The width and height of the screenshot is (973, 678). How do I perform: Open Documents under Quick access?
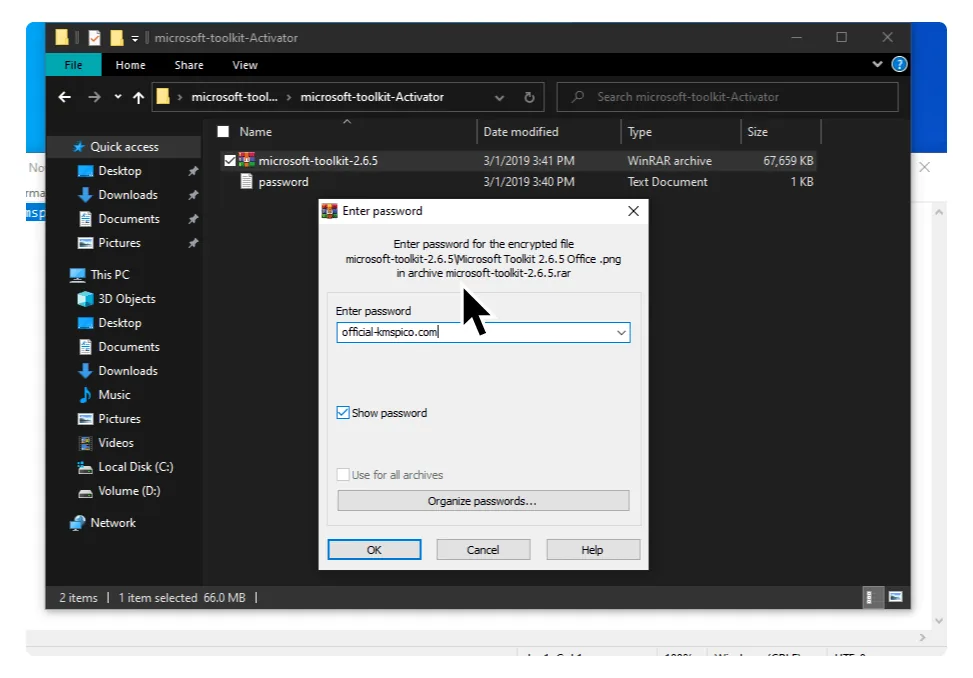(128, 219)
